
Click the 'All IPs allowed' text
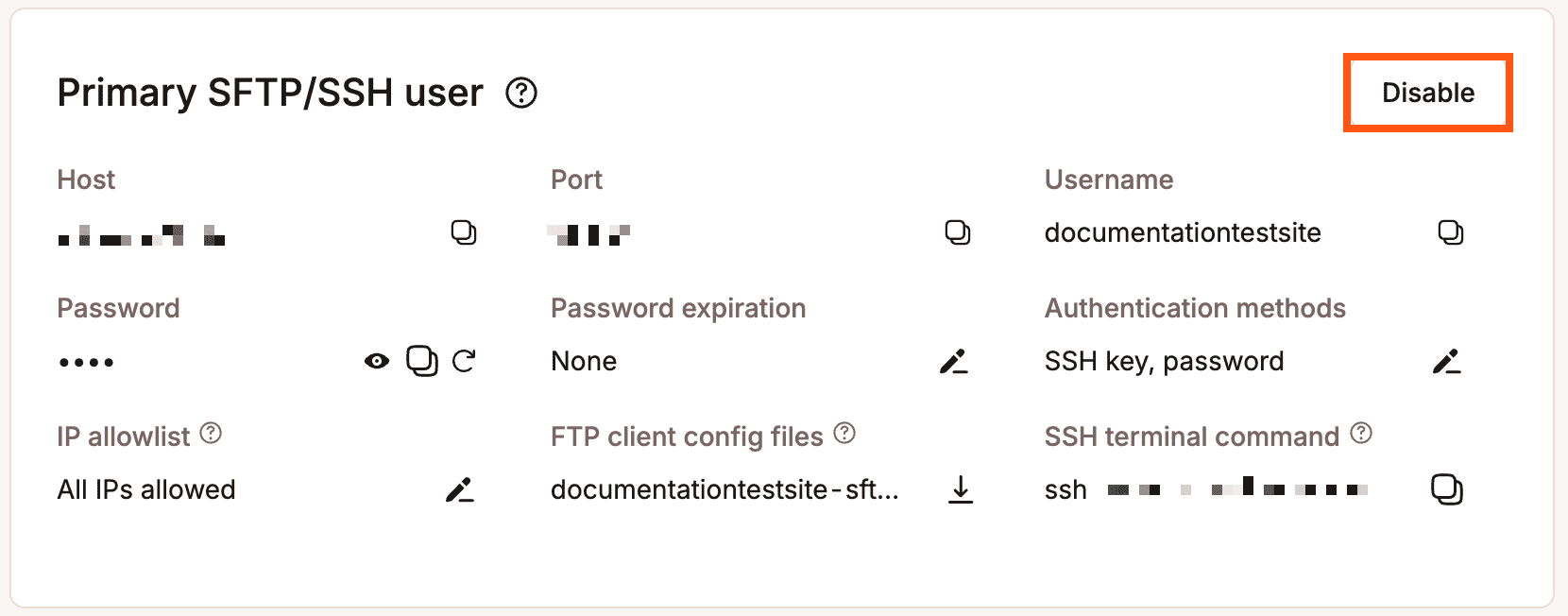coord(146,489)
